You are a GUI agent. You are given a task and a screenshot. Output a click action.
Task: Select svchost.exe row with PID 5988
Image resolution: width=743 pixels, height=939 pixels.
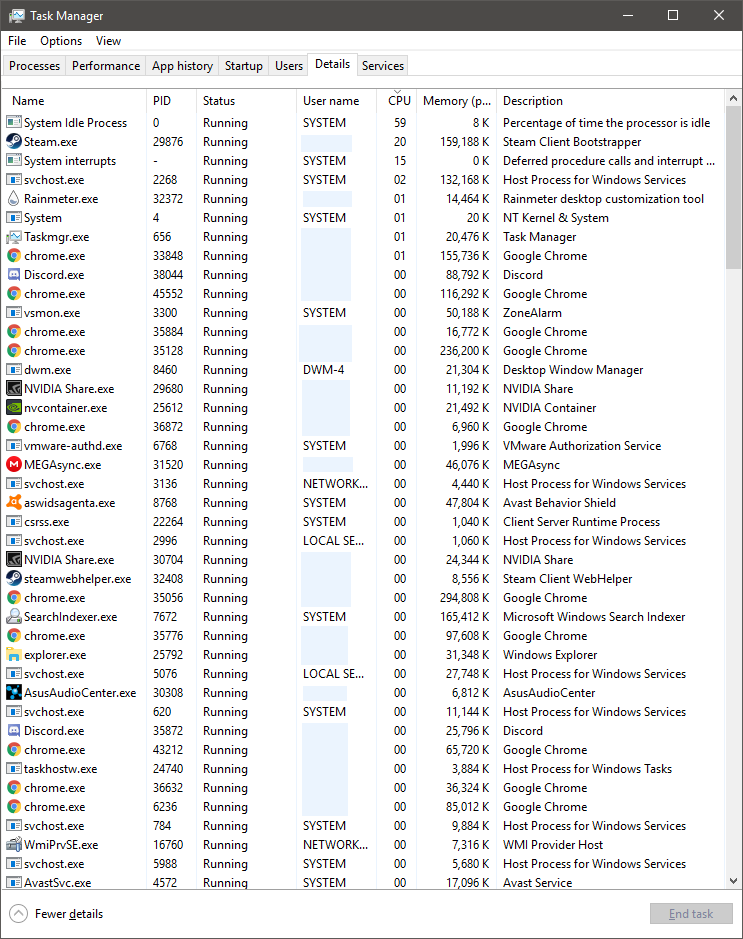pyautogui.click(x=364, y=864)
